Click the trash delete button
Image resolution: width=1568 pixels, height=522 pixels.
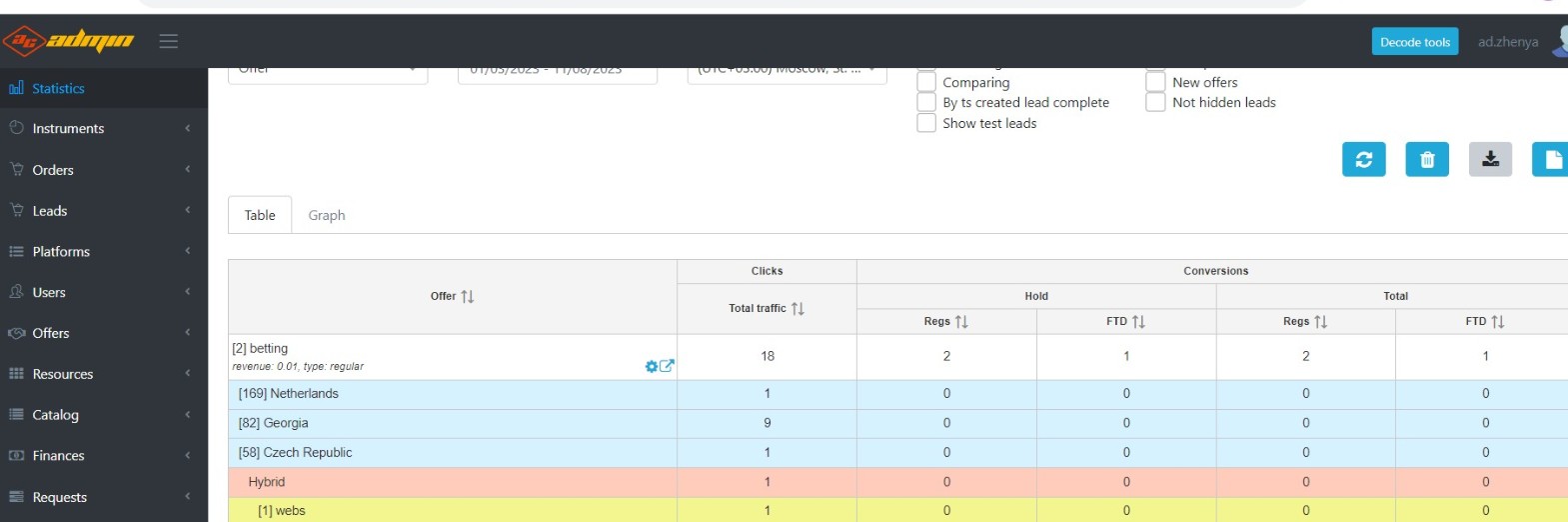tap(1427, 159)
